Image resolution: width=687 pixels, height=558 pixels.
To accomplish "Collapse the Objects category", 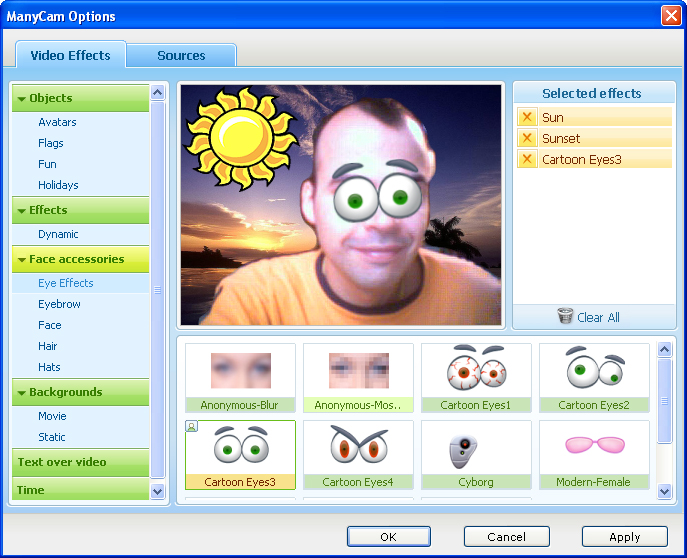I will tap(21, 98).
